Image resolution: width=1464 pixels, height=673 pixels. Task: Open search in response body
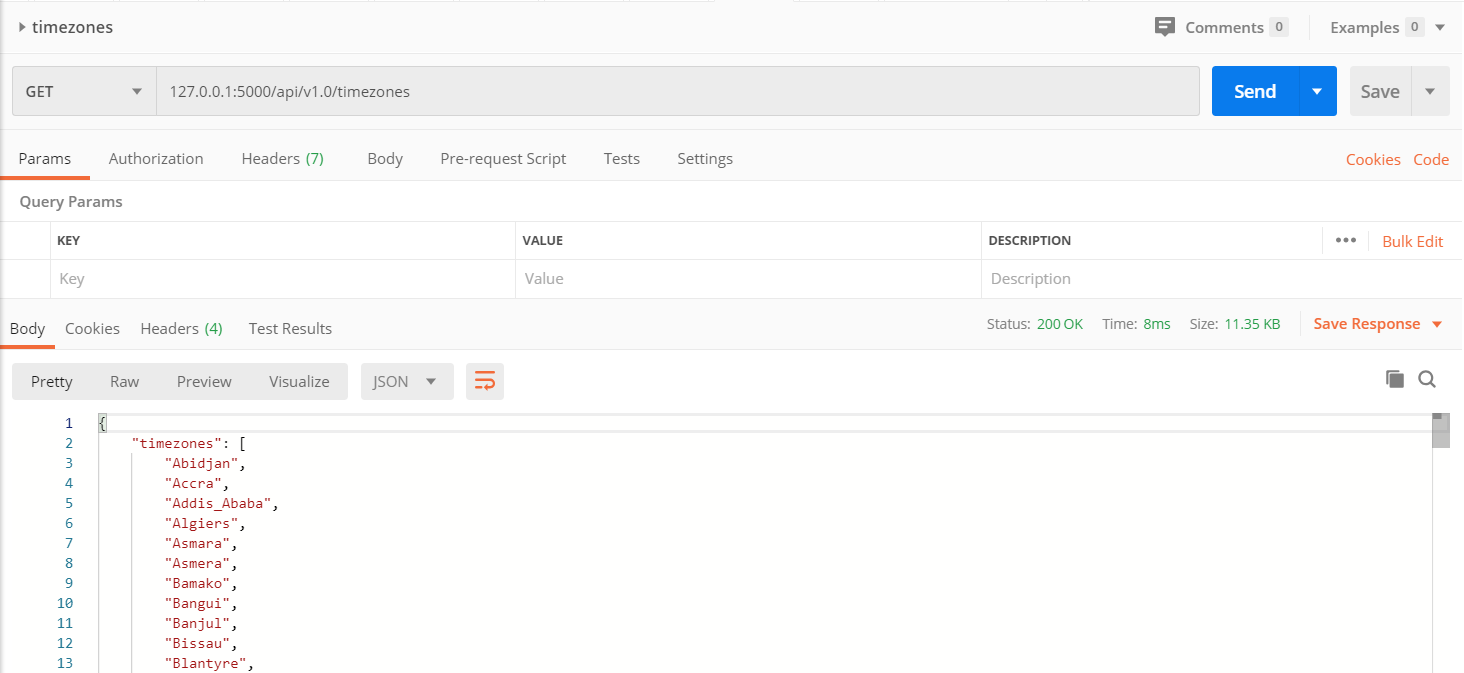pyautogui.click(x=1427, y=379)
